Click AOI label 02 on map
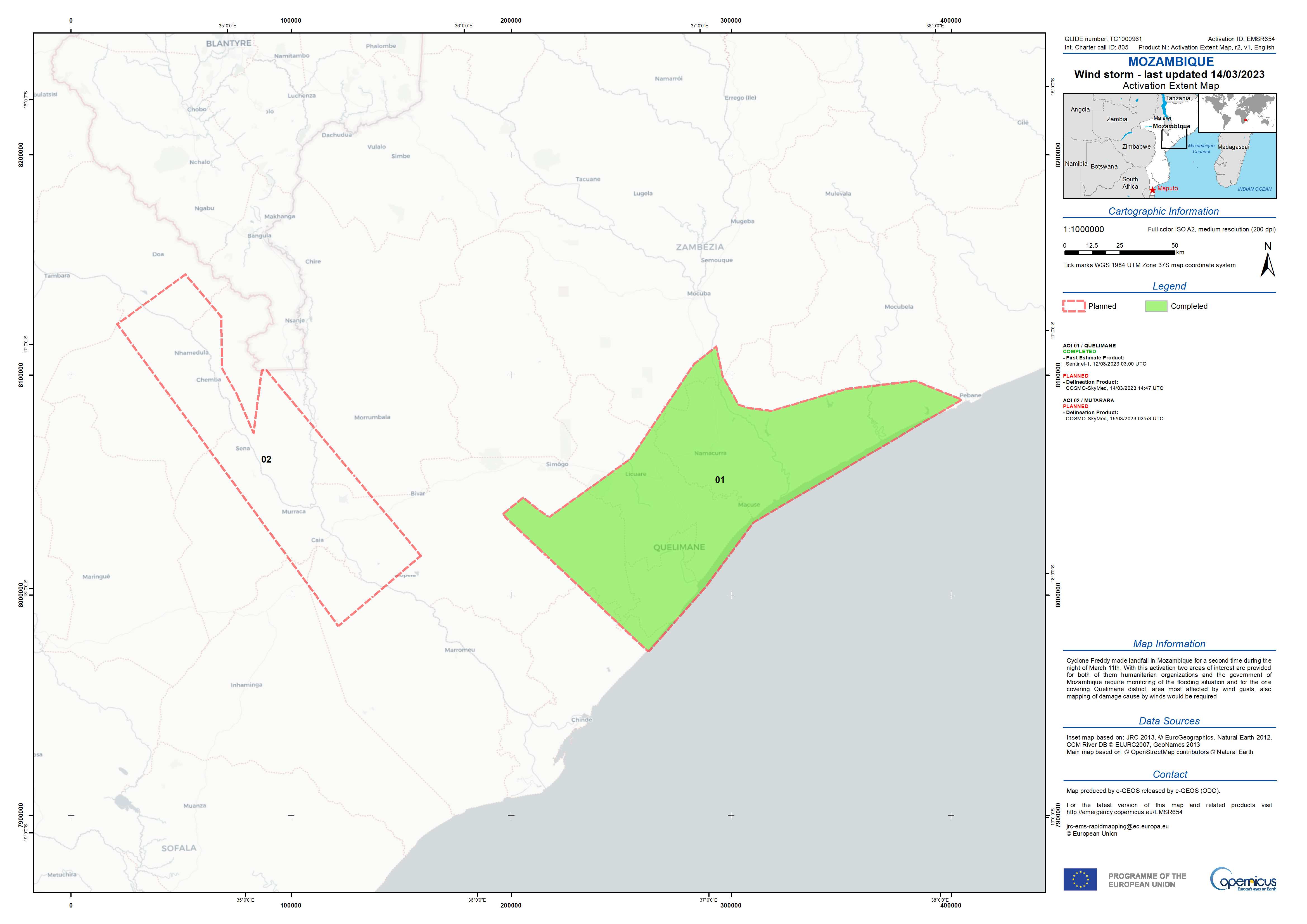This screenshot has height=924, width=1307. (266, 459)
